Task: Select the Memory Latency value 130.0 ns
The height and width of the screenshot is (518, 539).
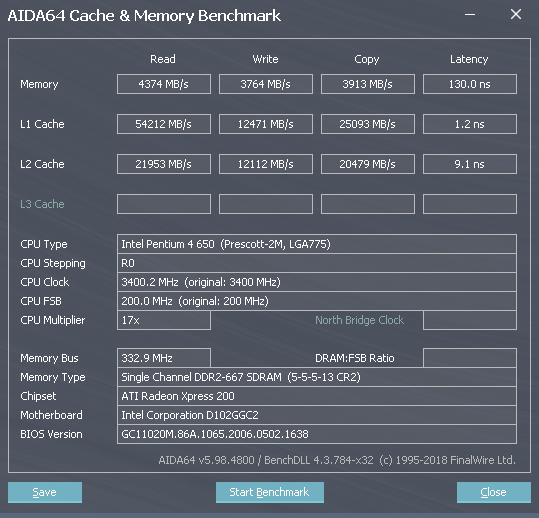Action: 470,84
